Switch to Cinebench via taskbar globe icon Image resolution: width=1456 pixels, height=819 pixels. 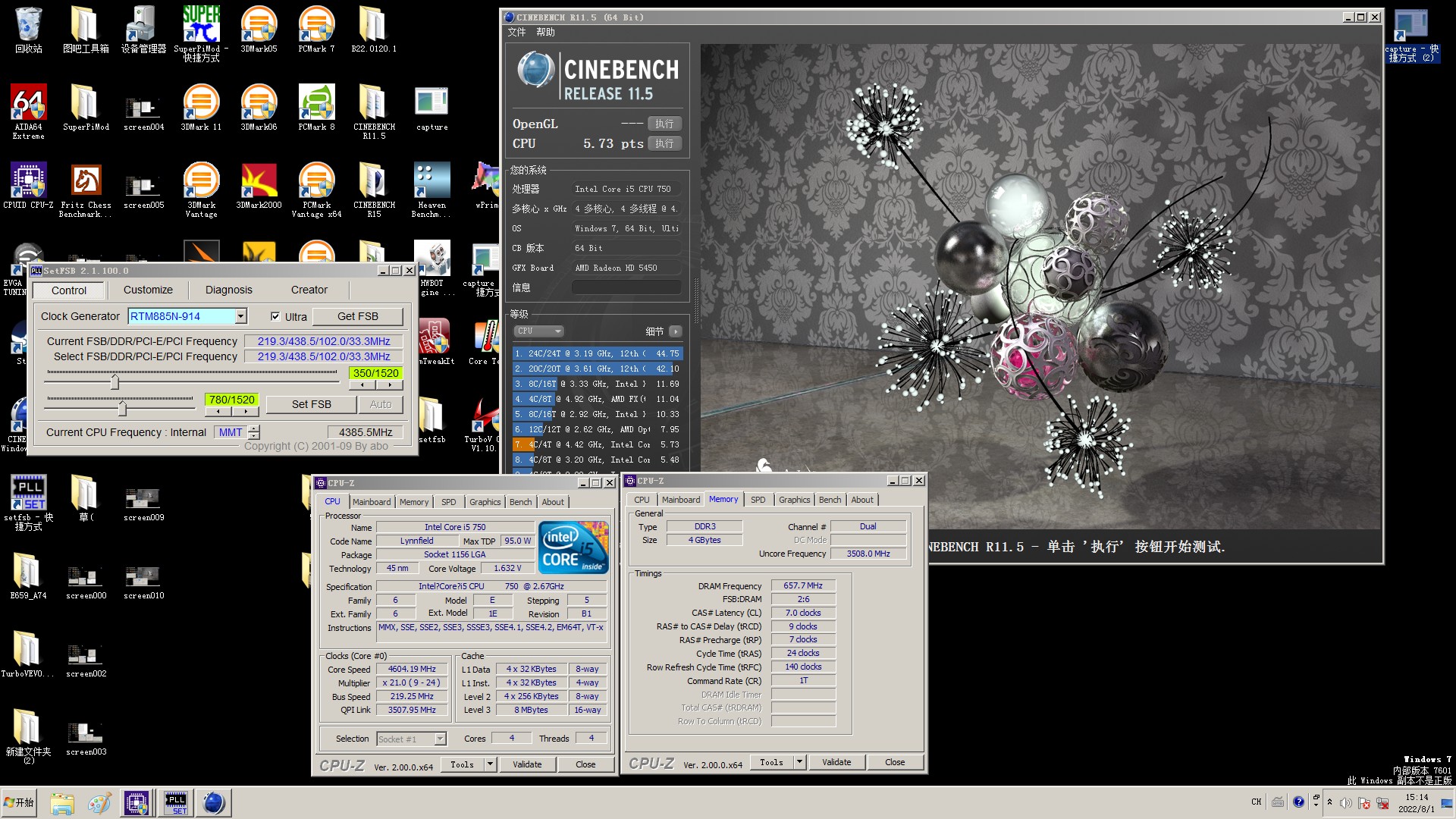(214, 803)
